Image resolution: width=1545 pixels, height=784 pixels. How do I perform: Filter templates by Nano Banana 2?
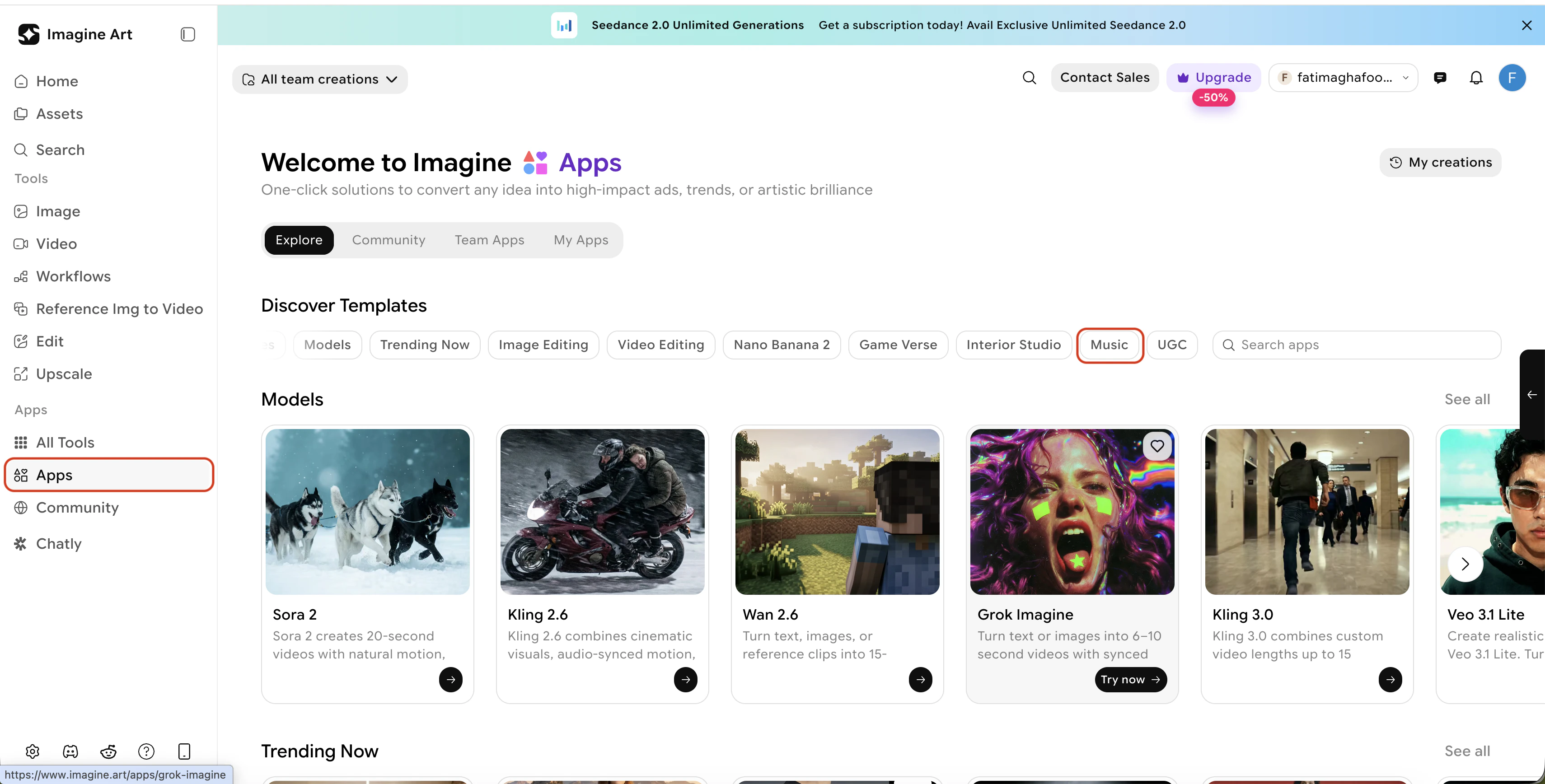click(782, 345)
